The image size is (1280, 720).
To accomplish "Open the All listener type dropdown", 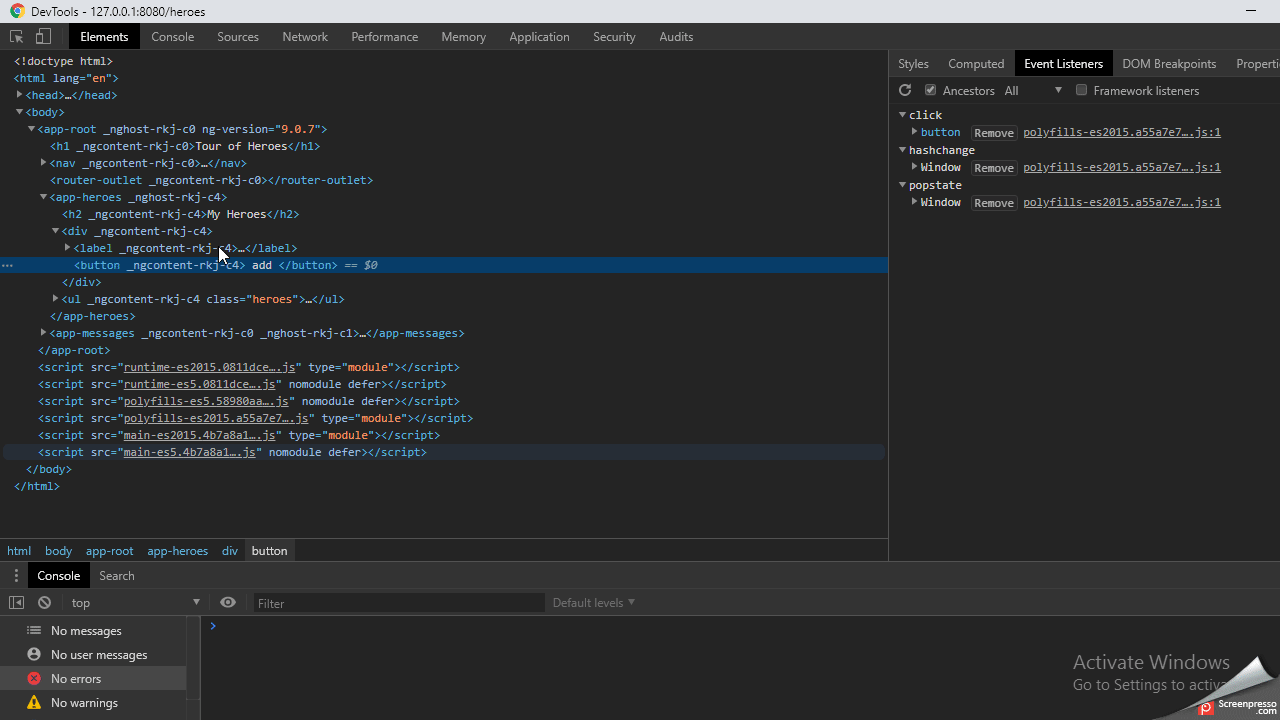I will click(1033, 91).
